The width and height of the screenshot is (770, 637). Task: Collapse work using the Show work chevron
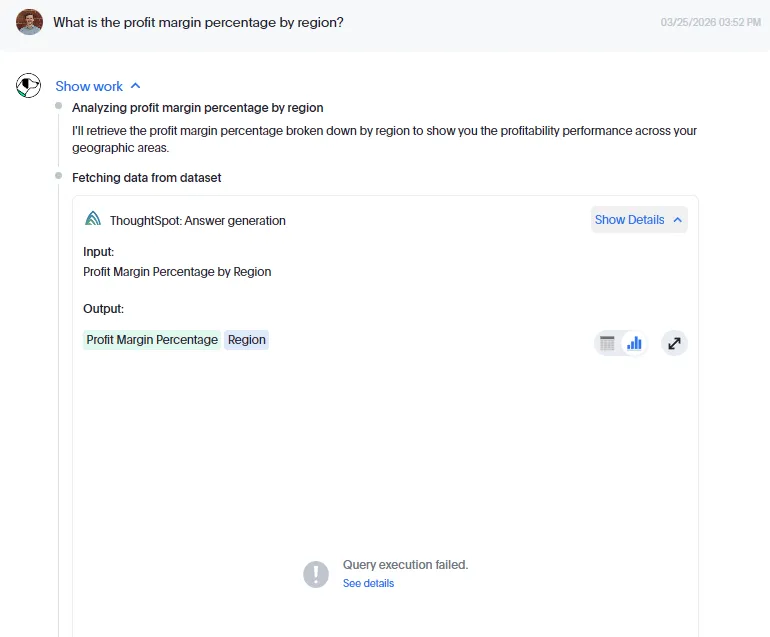pyautogui.click(x=136, y=87)
